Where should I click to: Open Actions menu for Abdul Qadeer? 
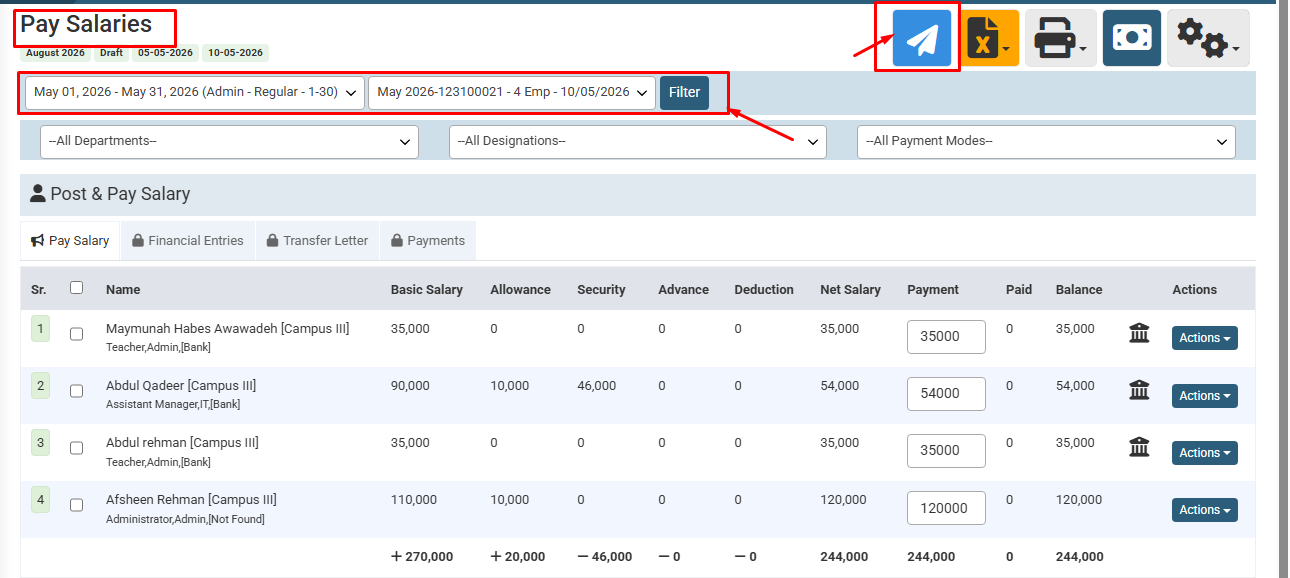point(1204,396)
